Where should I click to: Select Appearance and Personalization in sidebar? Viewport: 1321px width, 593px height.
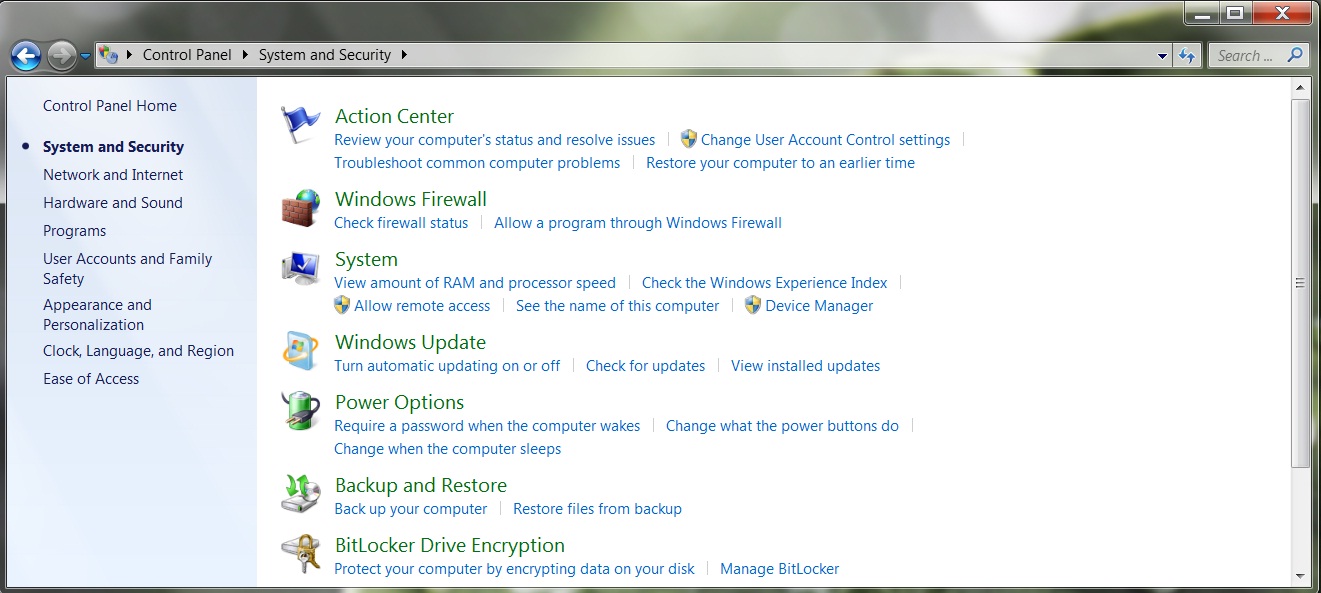click(97, 314)
